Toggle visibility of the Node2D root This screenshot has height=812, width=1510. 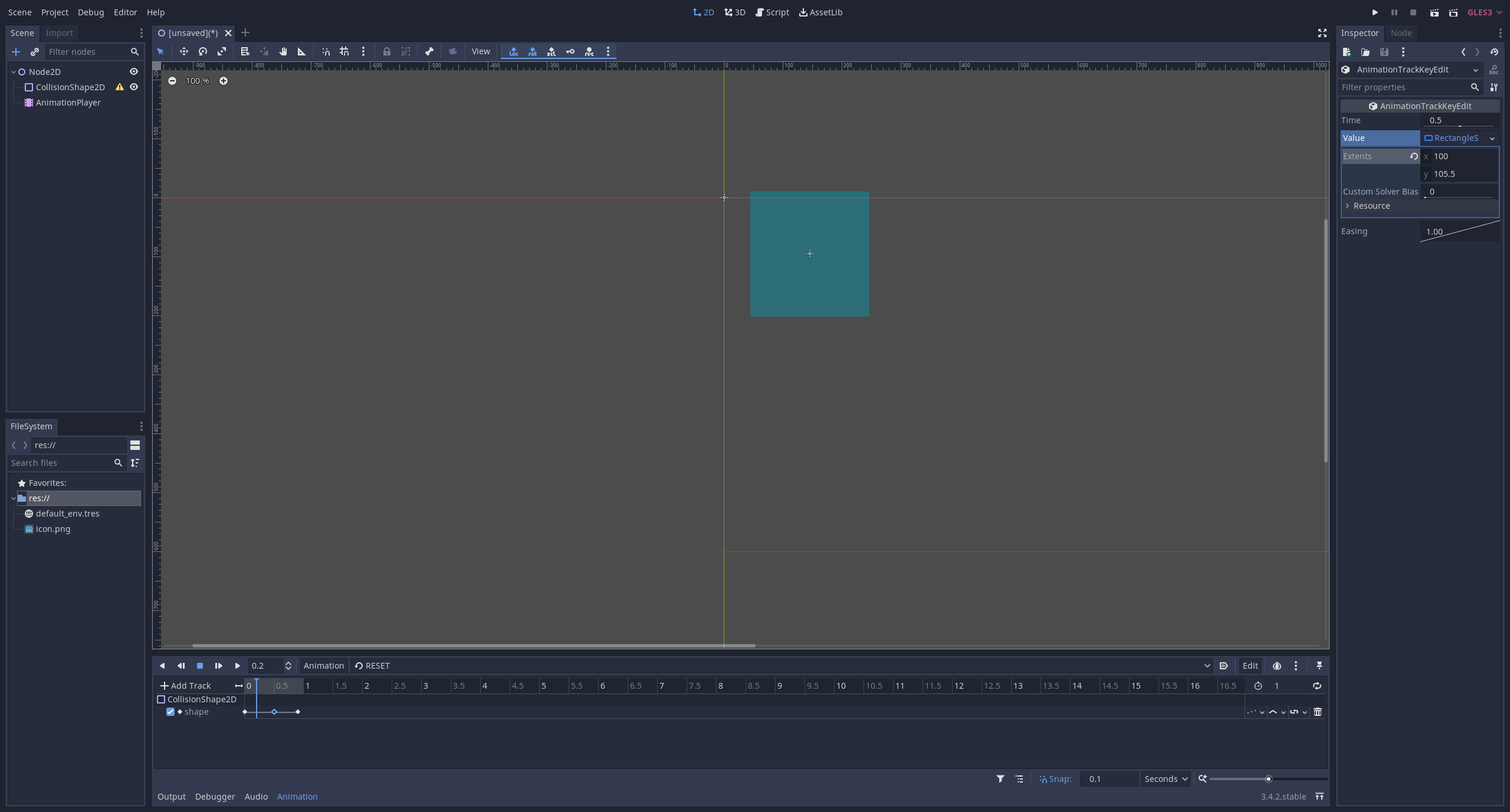point(134,71)
